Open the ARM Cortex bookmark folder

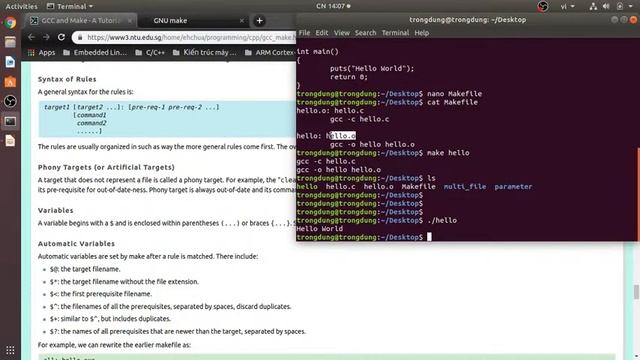click(270, 52)
